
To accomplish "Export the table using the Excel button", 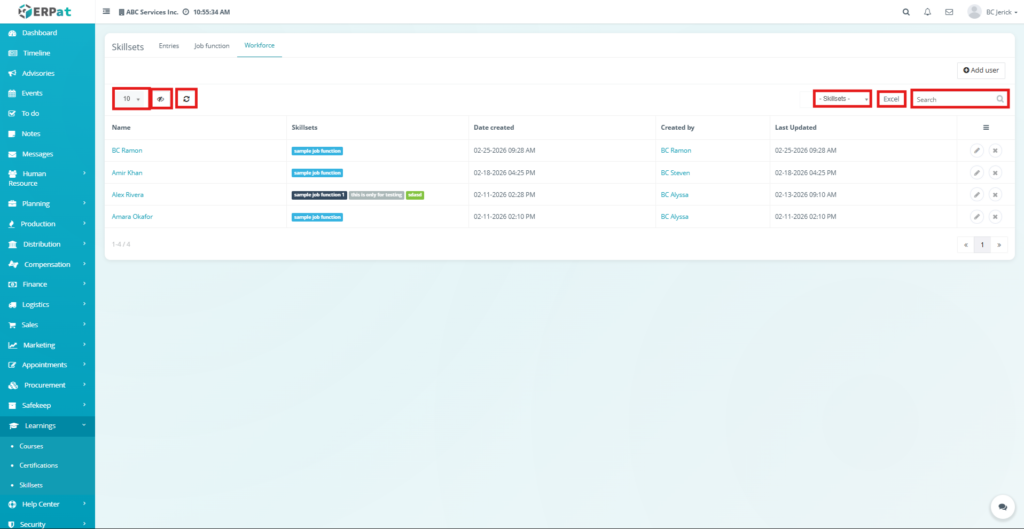I will tap(891, 99).
